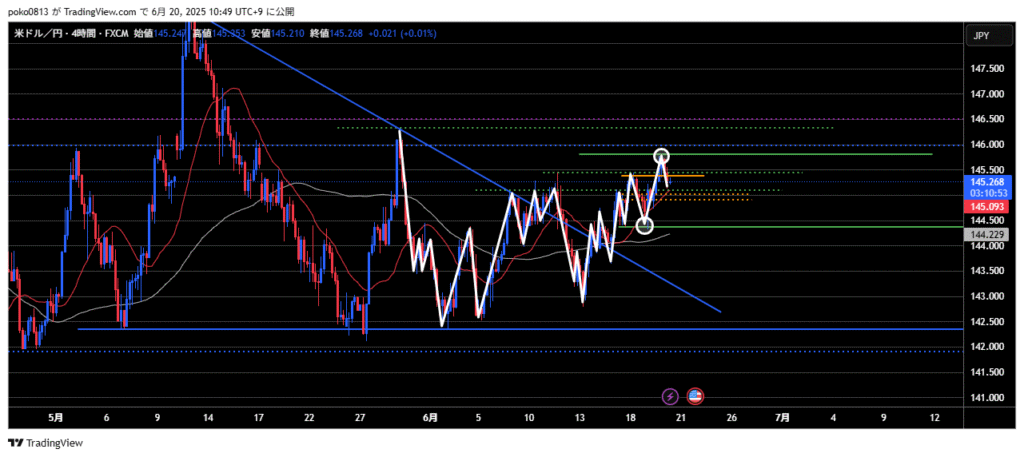Image resolution: width=1024 pixels, height=457 pixels.
Task: Select the lower white circle marker on chart
Action: coord(645,225)
